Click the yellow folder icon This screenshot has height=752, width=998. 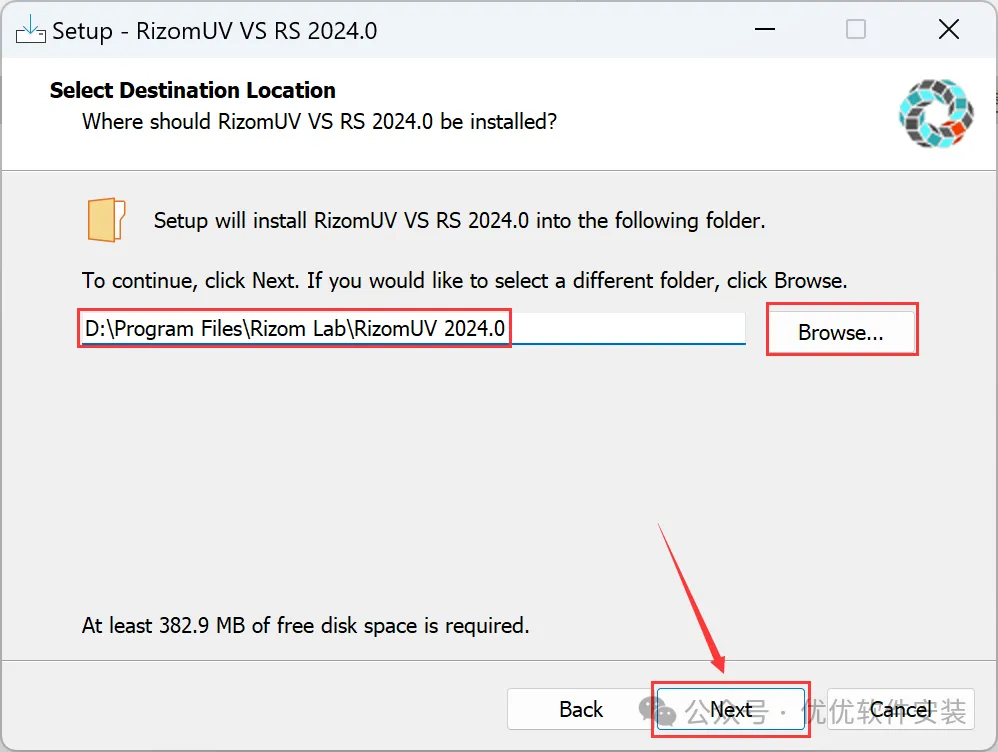click(x=106, y=220)
